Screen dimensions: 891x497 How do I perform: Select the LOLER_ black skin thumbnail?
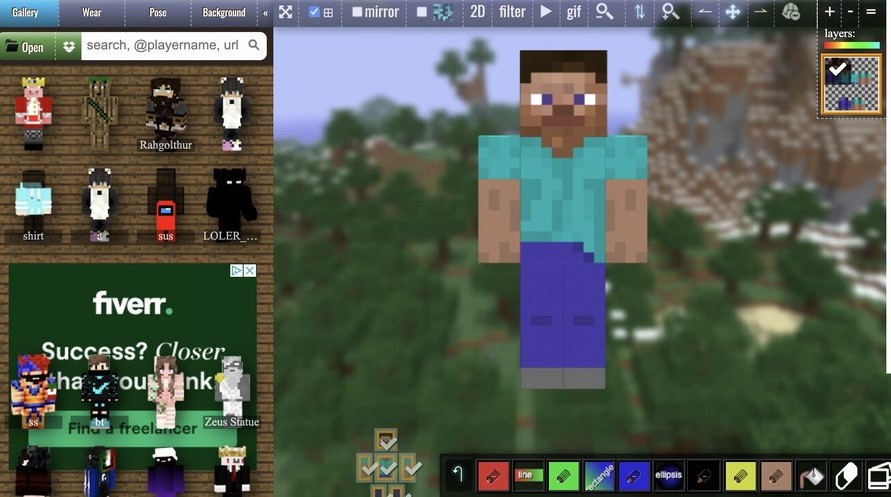tap(231, 206)
